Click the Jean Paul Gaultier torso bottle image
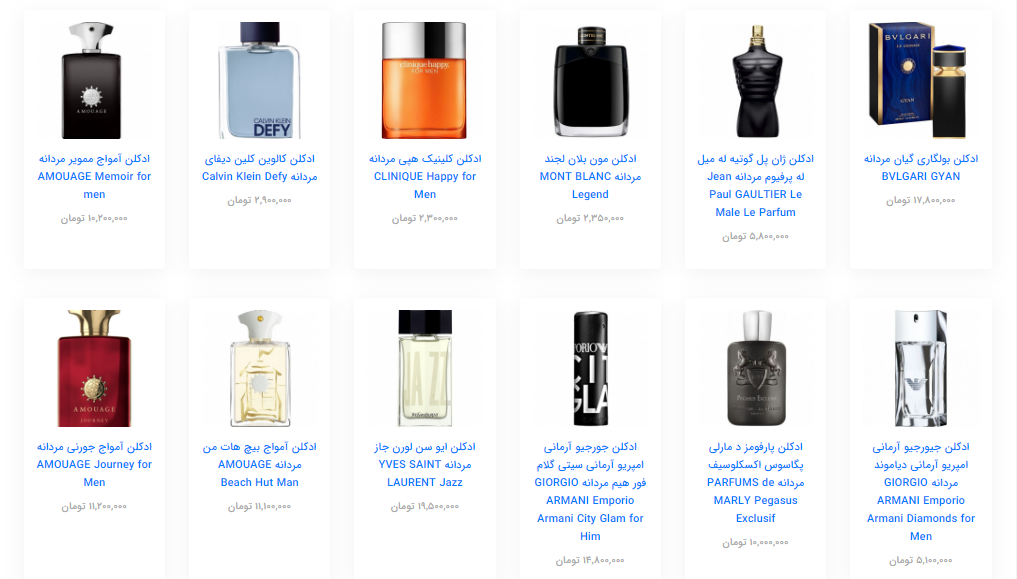 (x=756, y=80)
